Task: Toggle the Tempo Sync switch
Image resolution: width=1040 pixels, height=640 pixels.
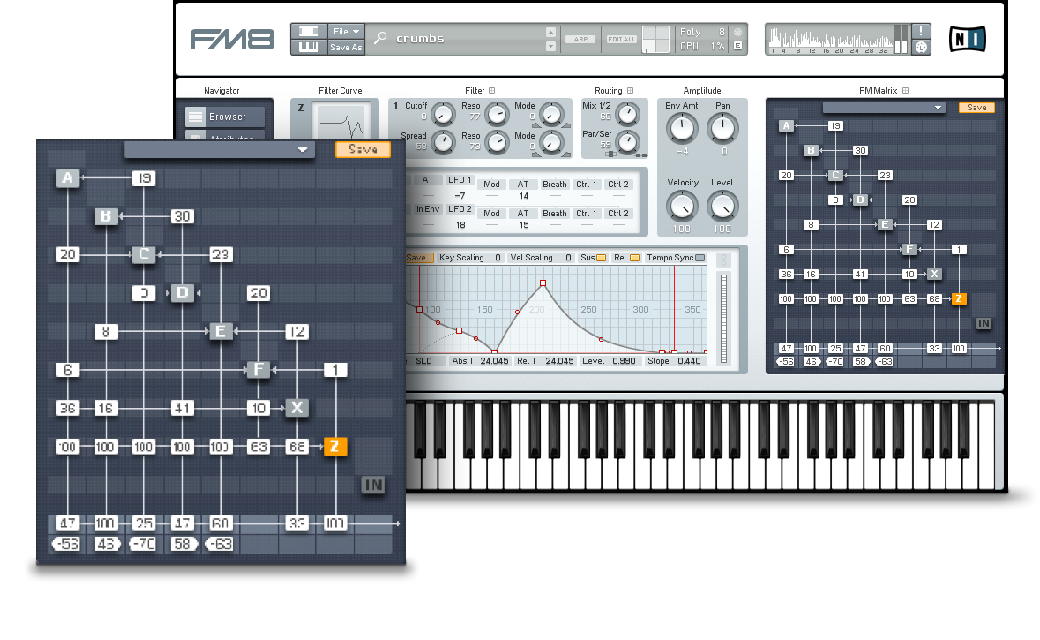Action: click(700, 257)
